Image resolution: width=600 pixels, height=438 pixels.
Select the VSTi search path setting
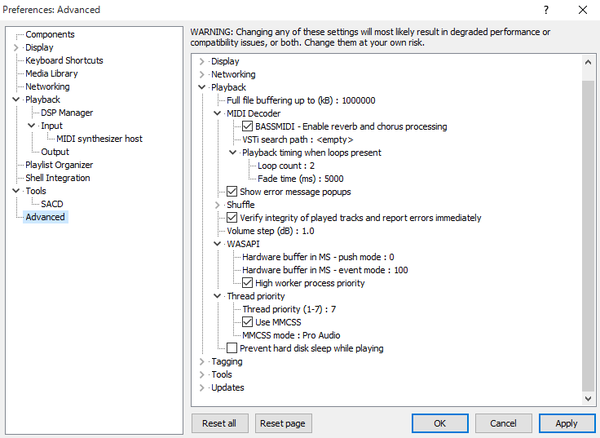click(297, 139)
